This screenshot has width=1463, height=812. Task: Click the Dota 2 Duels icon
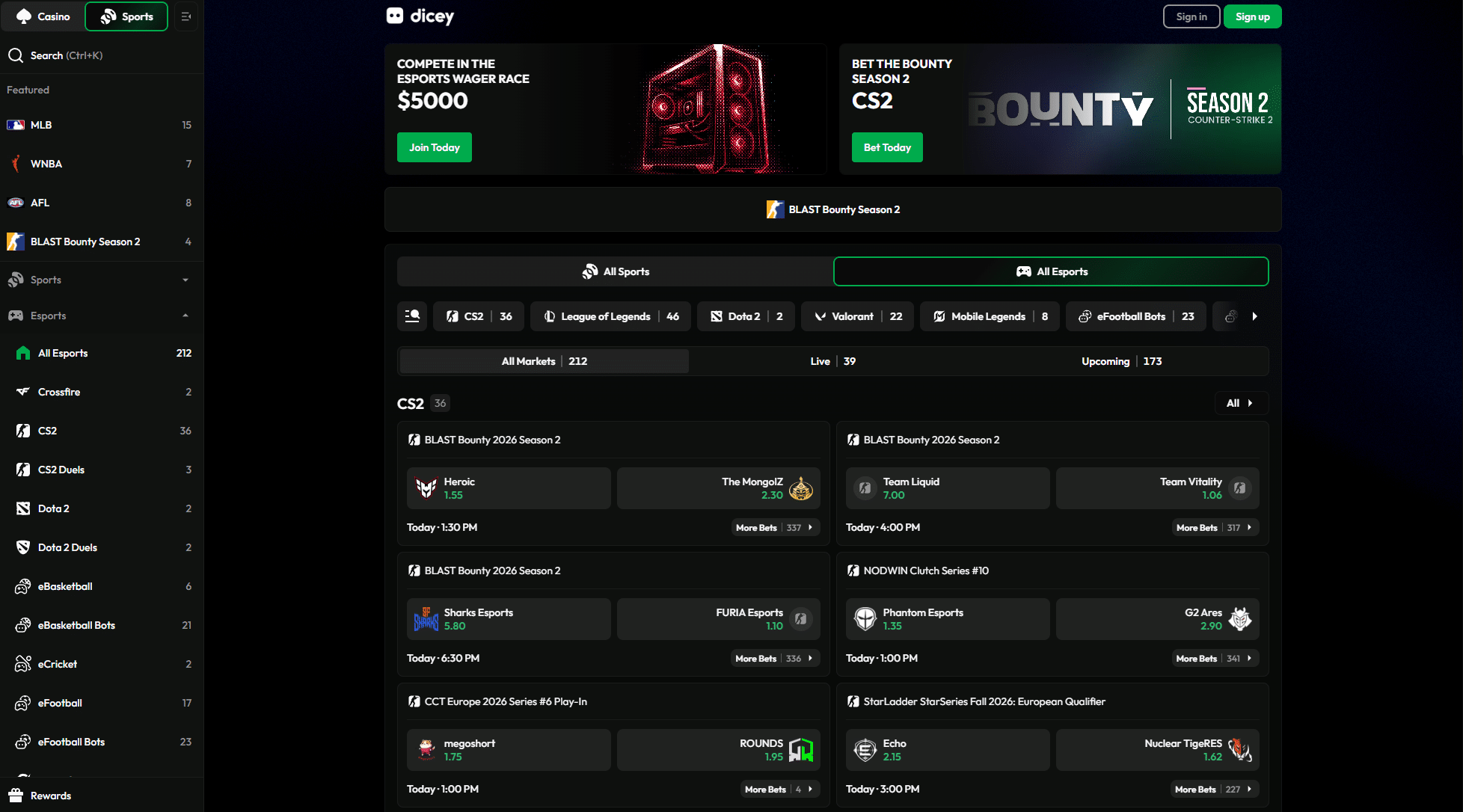point(23,547)
